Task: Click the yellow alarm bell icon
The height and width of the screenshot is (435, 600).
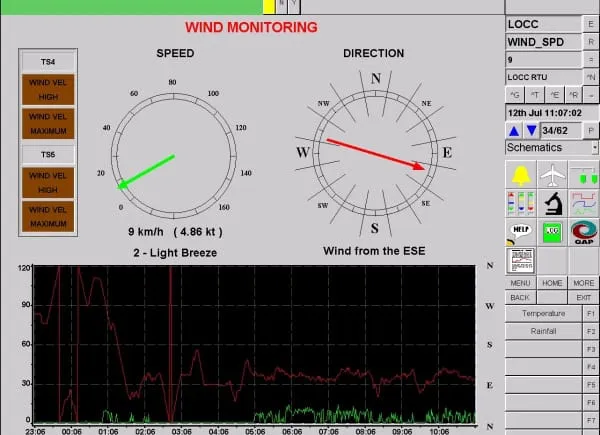Action: point(521,175)
